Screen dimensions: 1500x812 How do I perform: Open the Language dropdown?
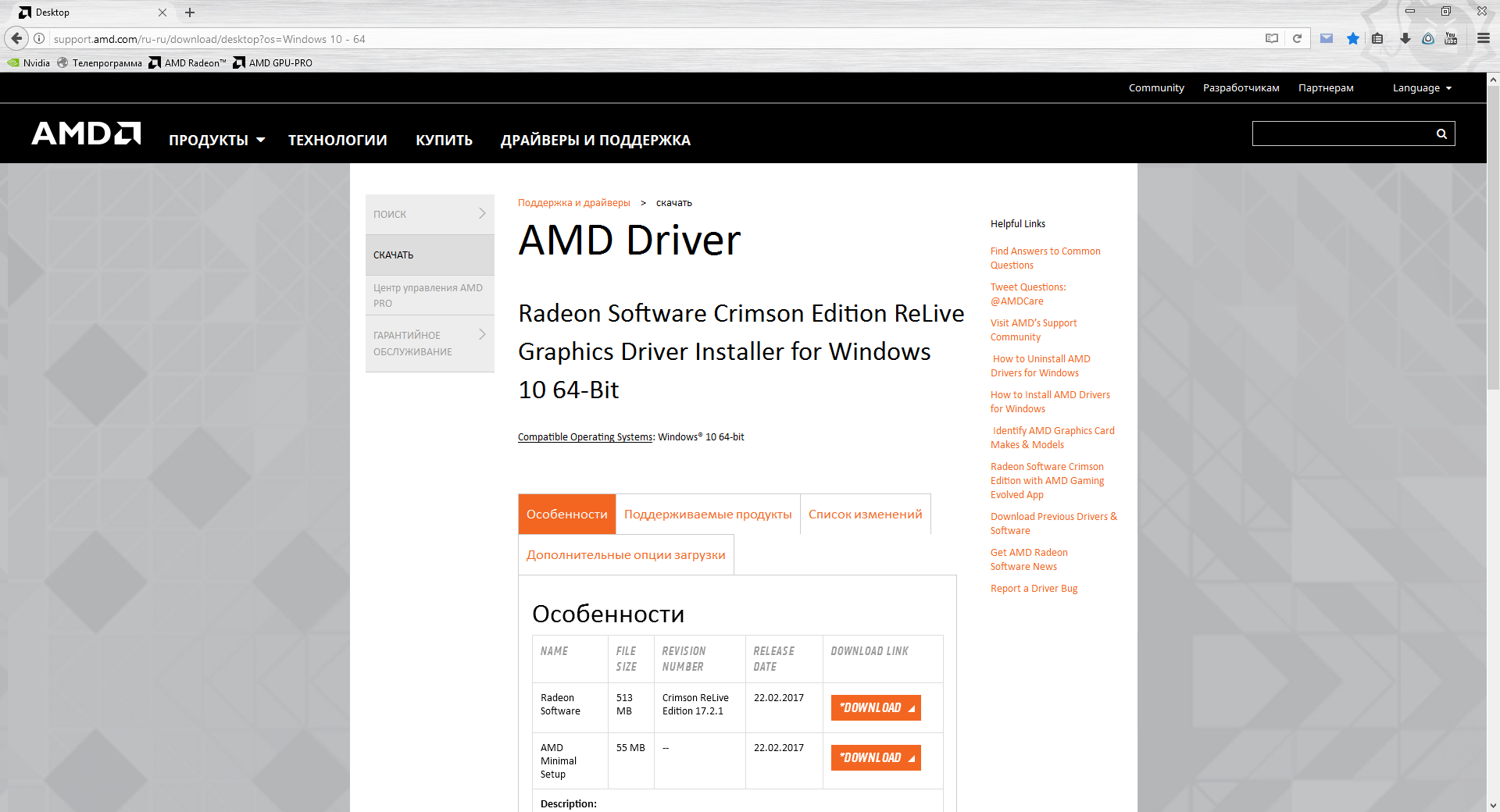pos(1422,88)
